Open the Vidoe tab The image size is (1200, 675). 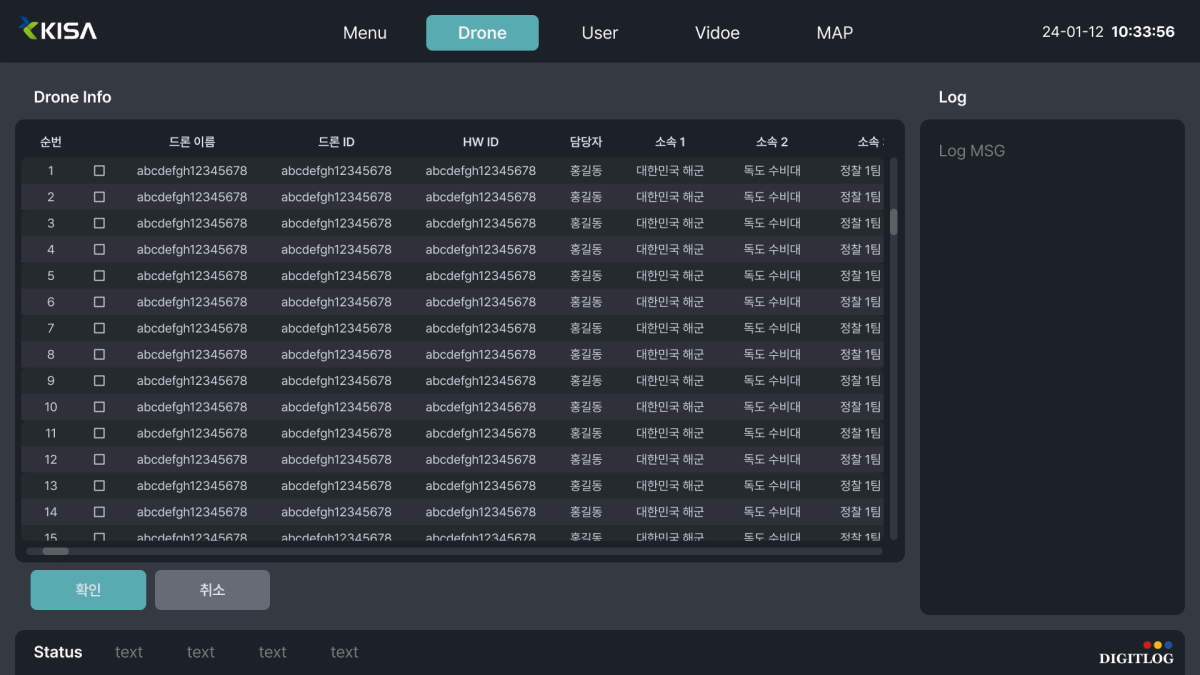(717, 33)
